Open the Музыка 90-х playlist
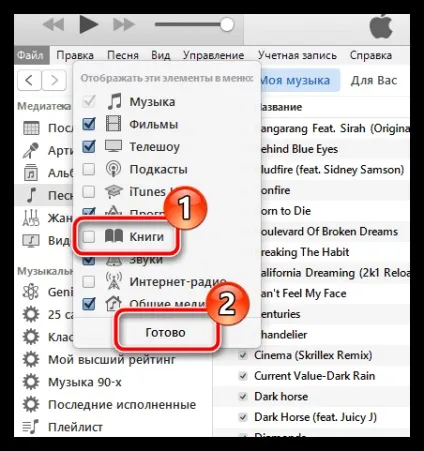Screen dimensions: 424x451 (85, 382)
